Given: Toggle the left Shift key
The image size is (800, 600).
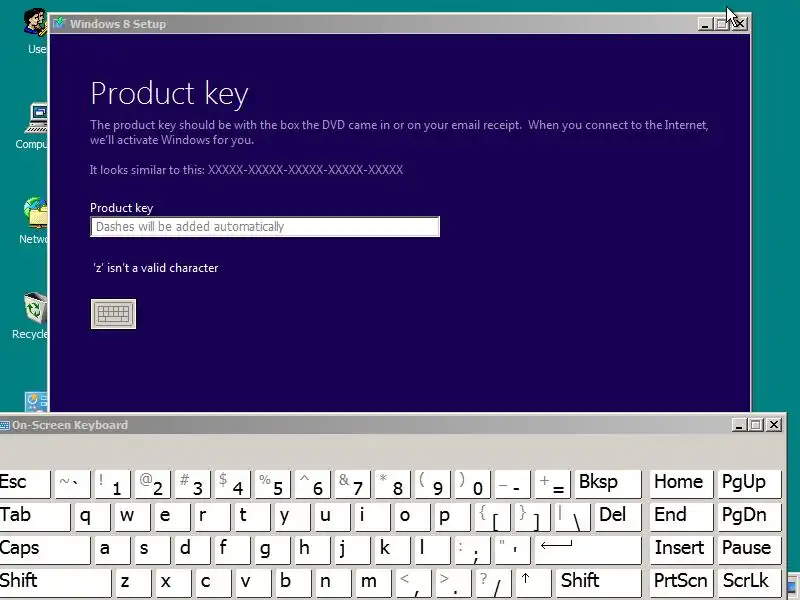Looking at the screenshot, I should click(x=55, y=582).
